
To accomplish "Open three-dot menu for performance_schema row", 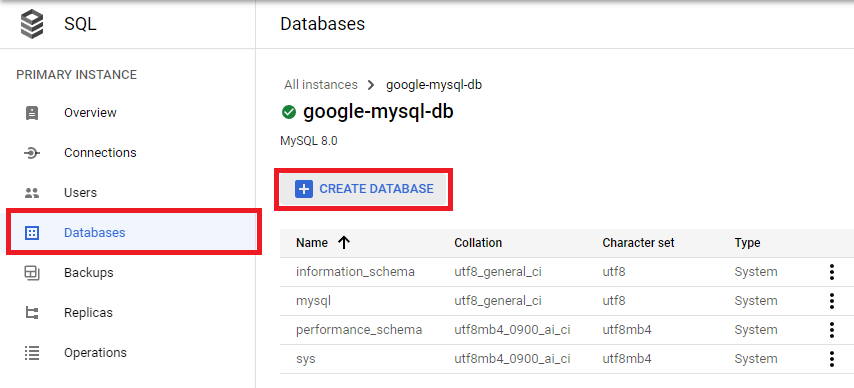I will point(831,330).
